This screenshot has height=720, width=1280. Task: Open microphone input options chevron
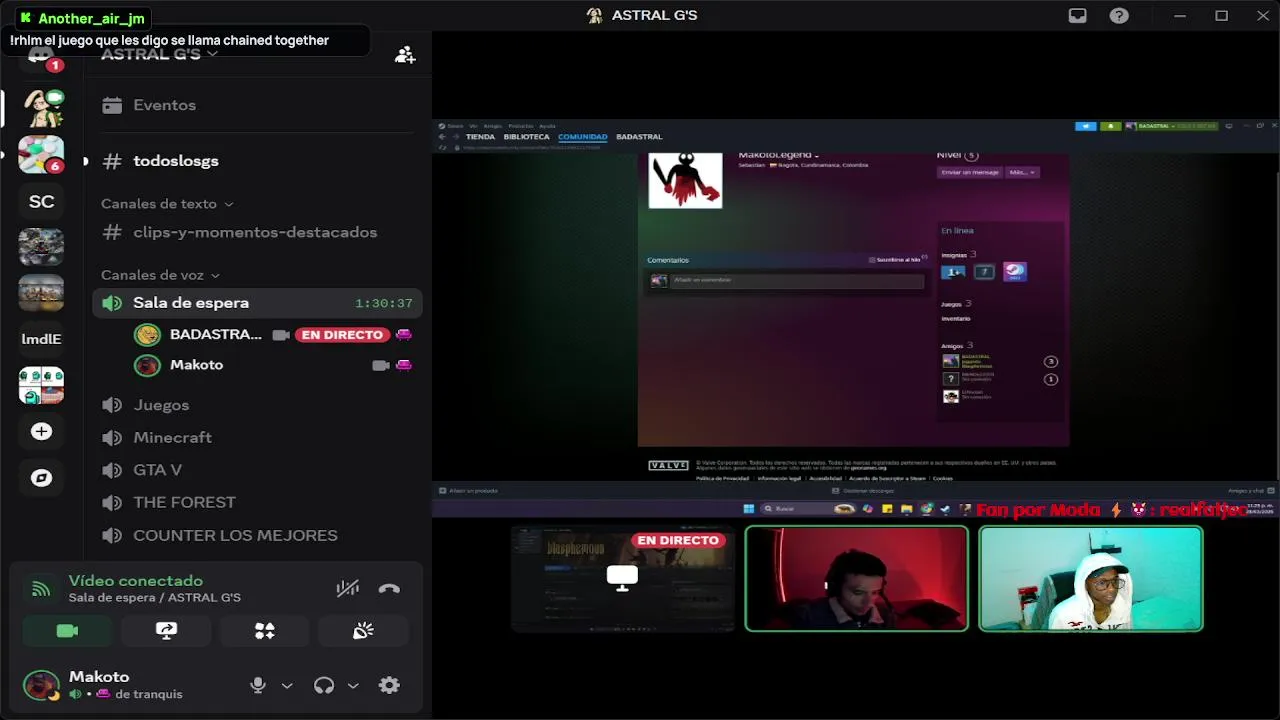(x=287, y=686)
